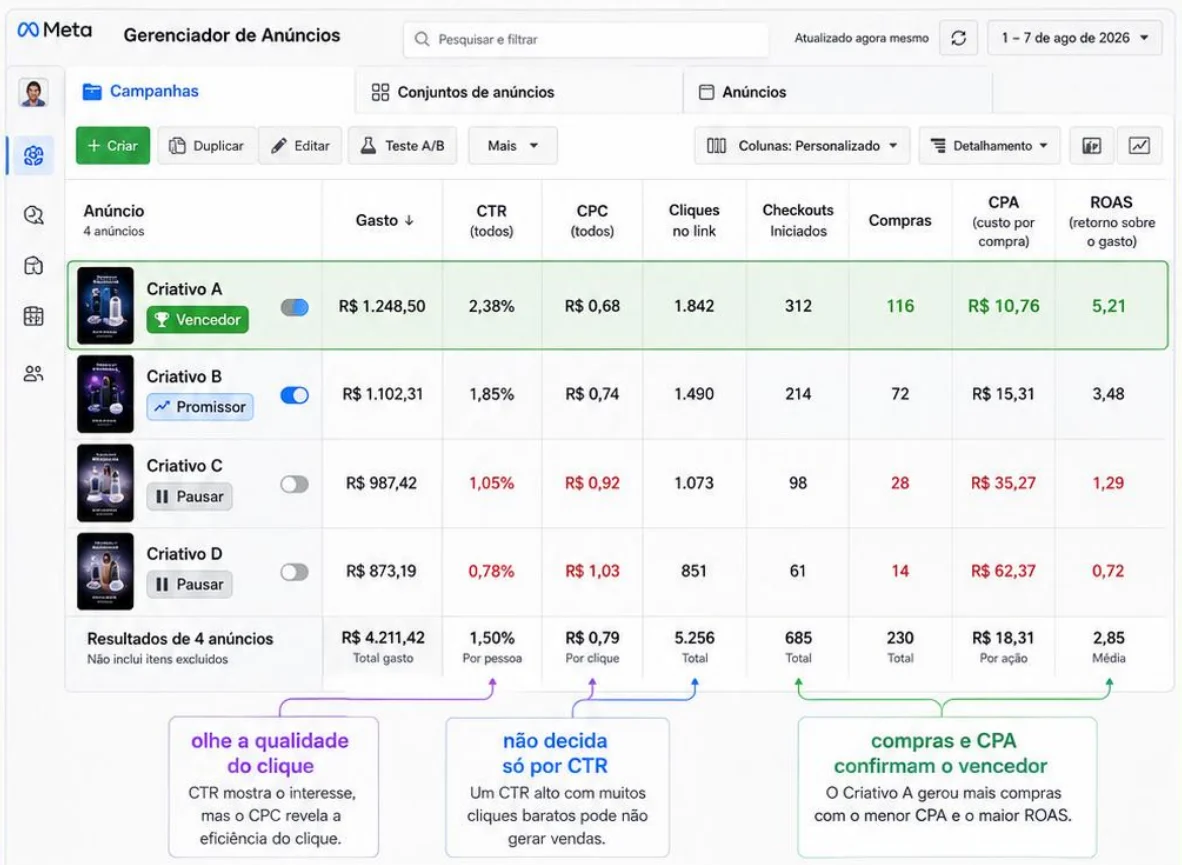Open the table grid icon in sidebar
Viewport: 1182px width, 865px height.
(33, 316)
